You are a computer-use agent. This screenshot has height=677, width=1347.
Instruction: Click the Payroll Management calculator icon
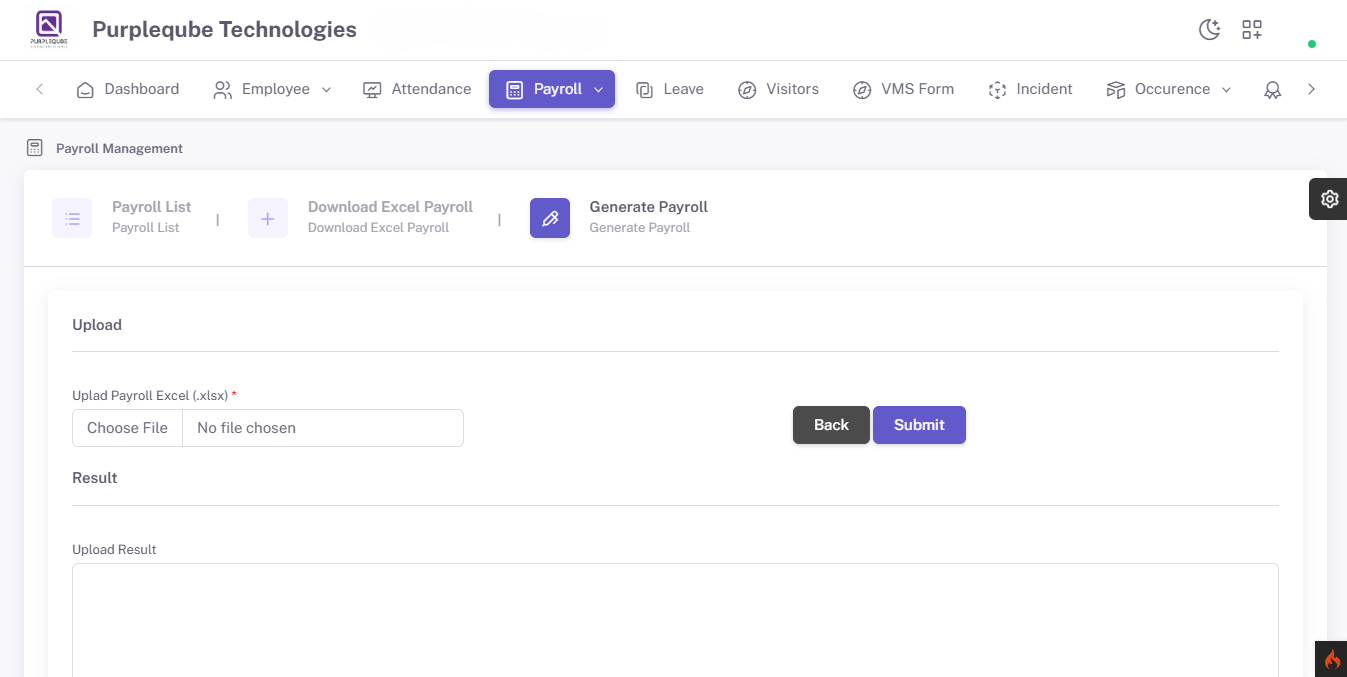point(35,148)
